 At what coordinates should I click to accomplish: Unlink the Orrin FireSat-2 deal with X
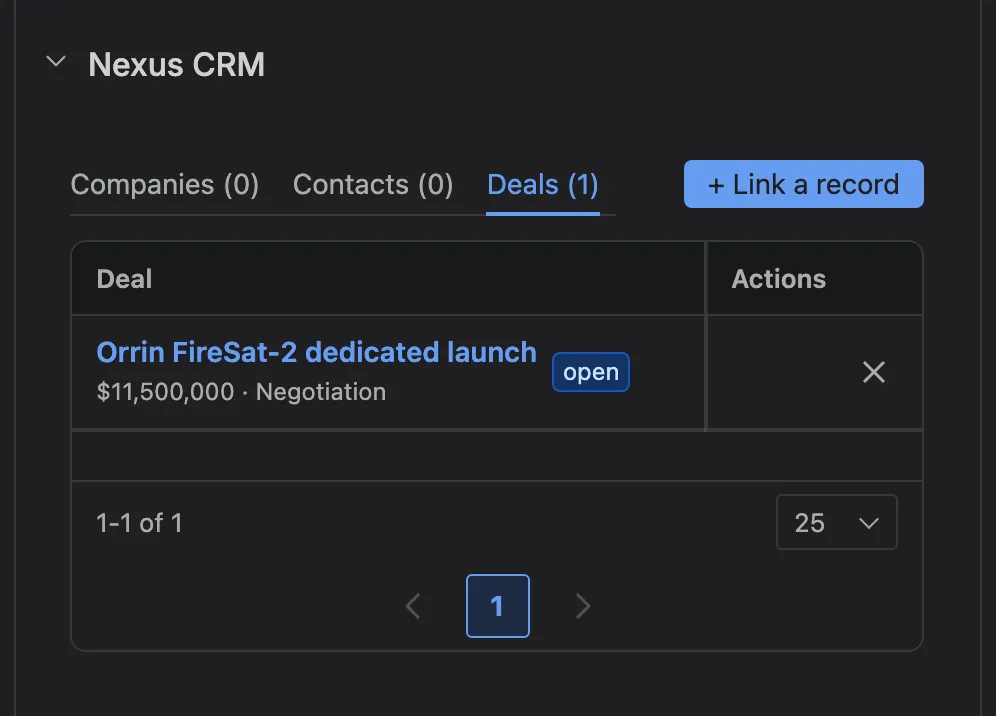pyautogui.click(x=873, y=372)
